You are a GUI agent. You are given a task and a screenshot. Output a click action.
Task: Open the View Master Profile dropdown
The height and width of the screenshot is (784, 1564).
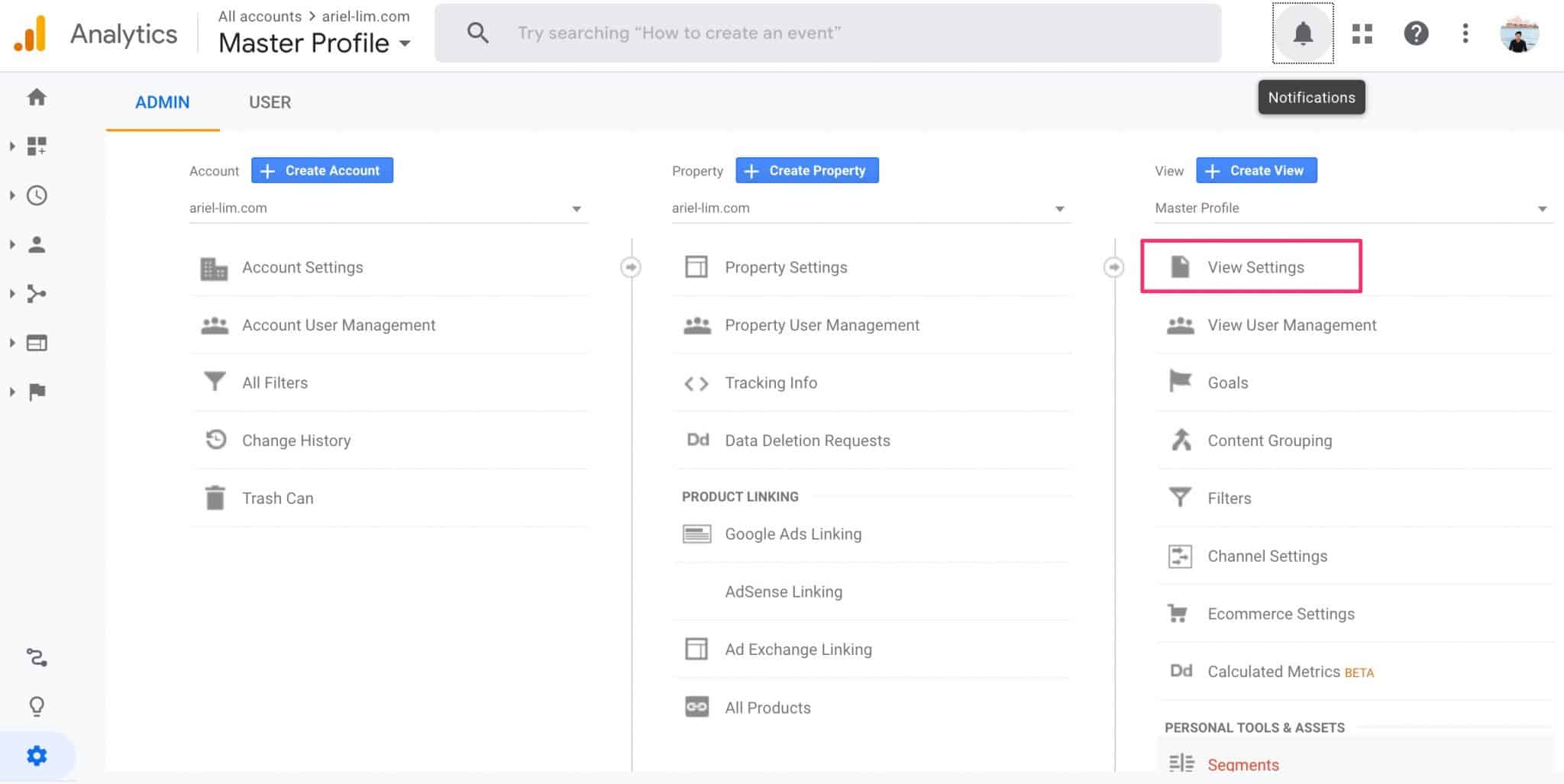[x=1353, y=208]
